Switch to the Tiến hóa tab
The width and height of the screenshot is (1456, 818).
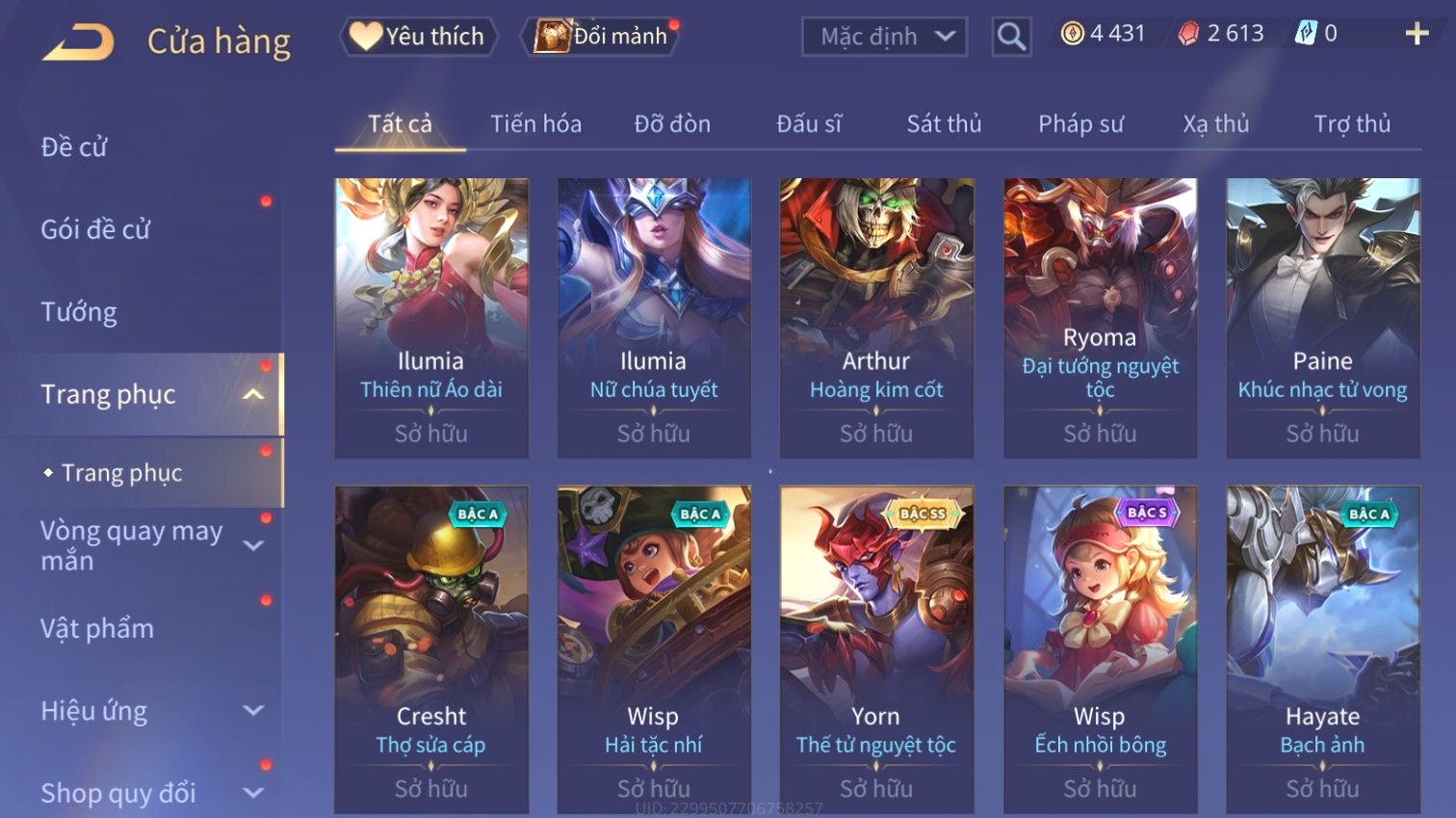pos(535,123)
